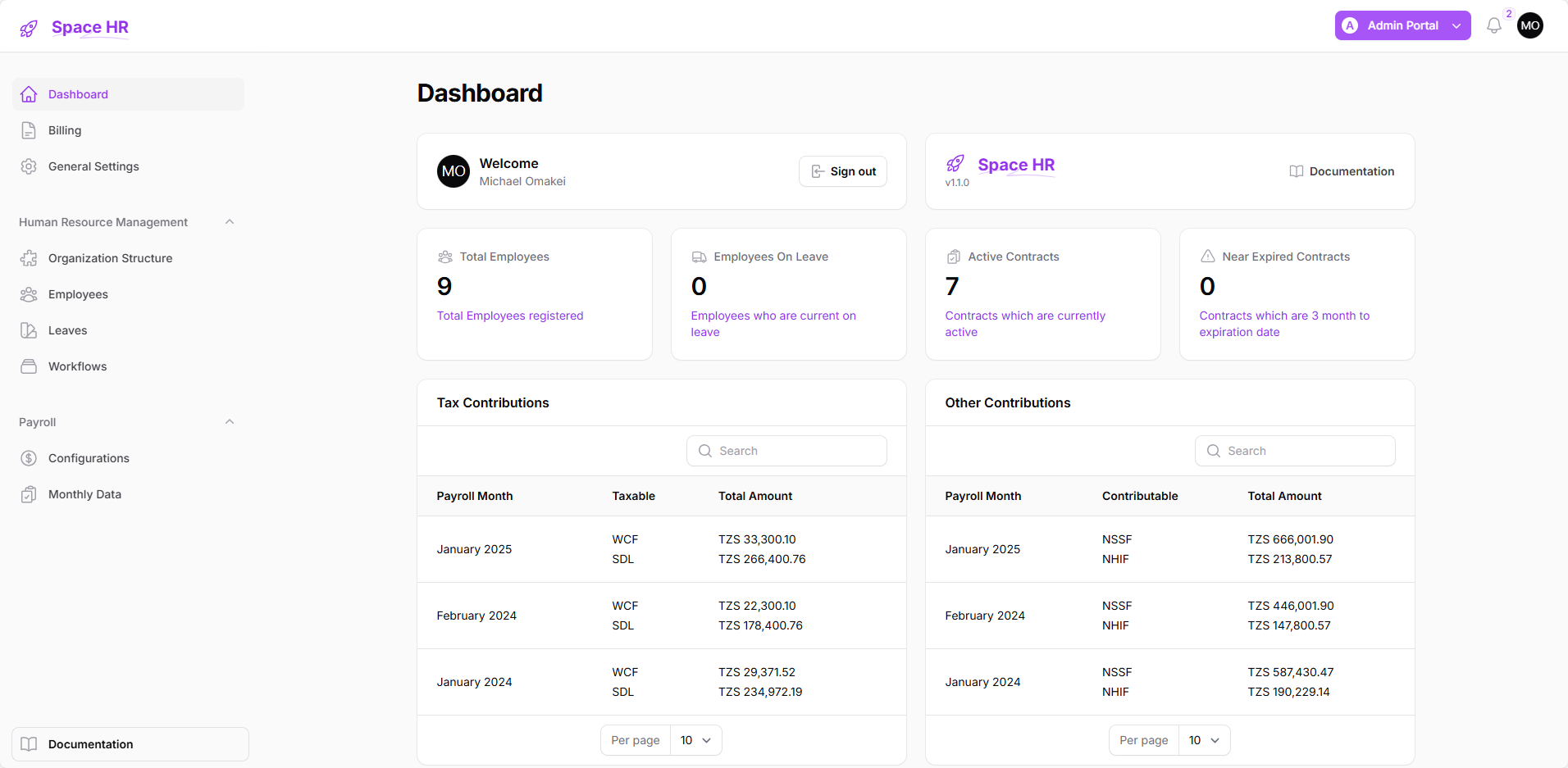The width and height of the screenshot is (1568, 768).
Task: Open payroll Configurations page
Action: [x=129, y=458]
